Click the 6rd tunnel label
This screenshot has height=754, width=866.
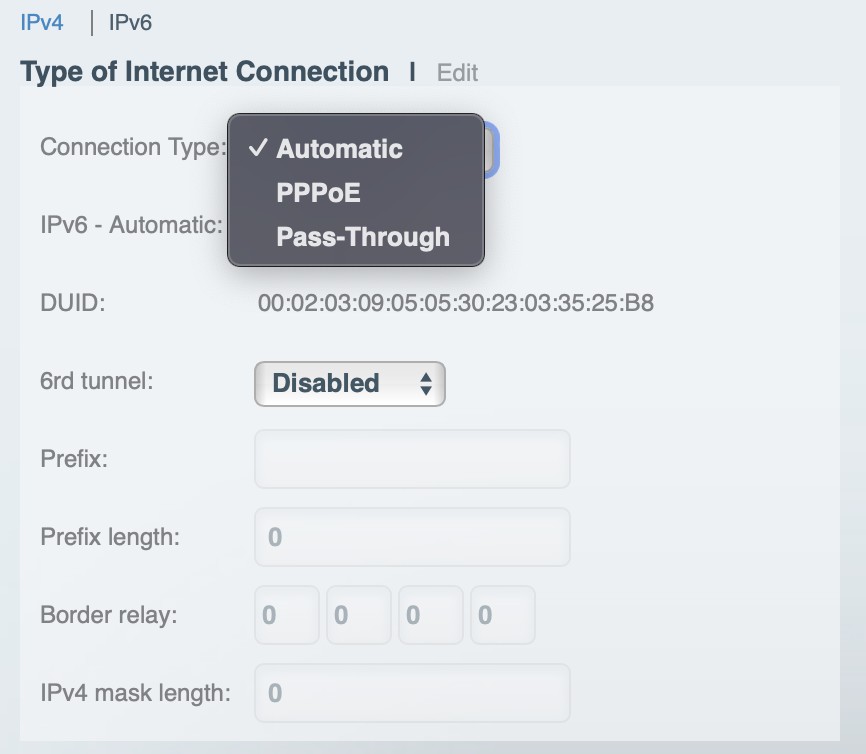pos(97,381)
